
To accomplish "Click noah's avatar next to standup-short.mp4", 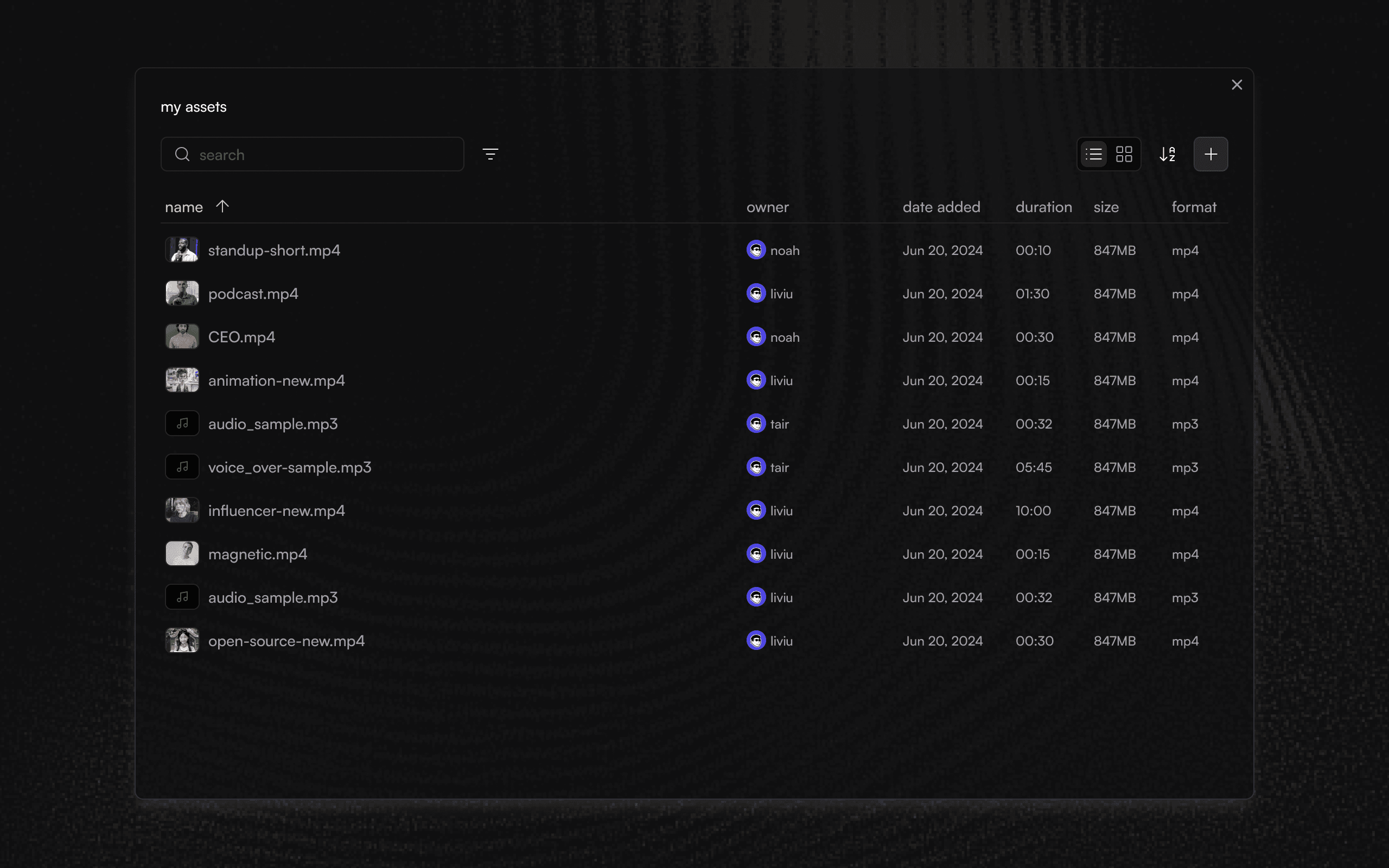I will click(756, 250).
